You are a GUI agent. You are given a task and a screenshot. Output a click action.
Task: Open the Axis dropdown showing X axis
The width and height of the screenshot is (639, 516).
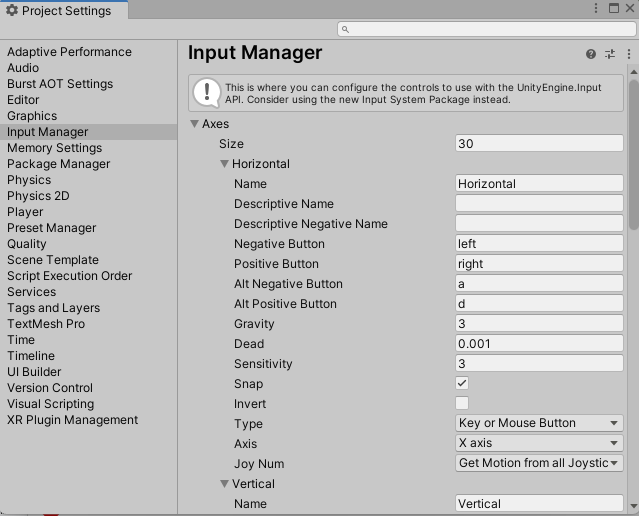(x=539, y=443)
